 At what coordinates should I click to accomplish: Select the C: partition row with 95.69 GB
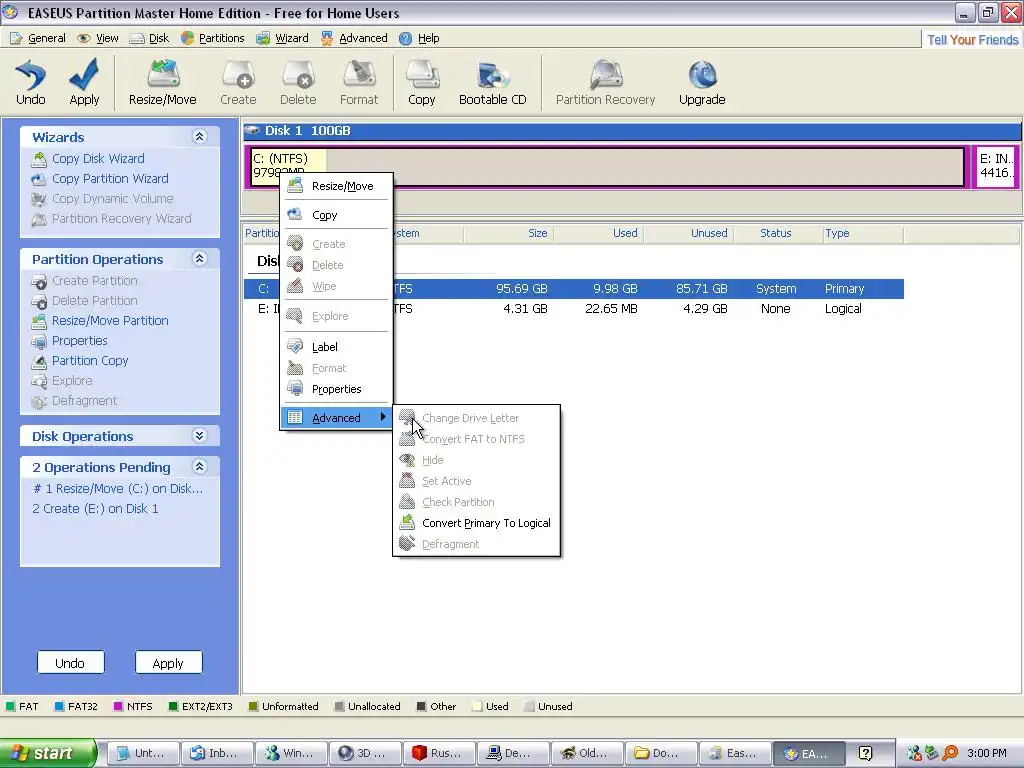tap(573, 289)
